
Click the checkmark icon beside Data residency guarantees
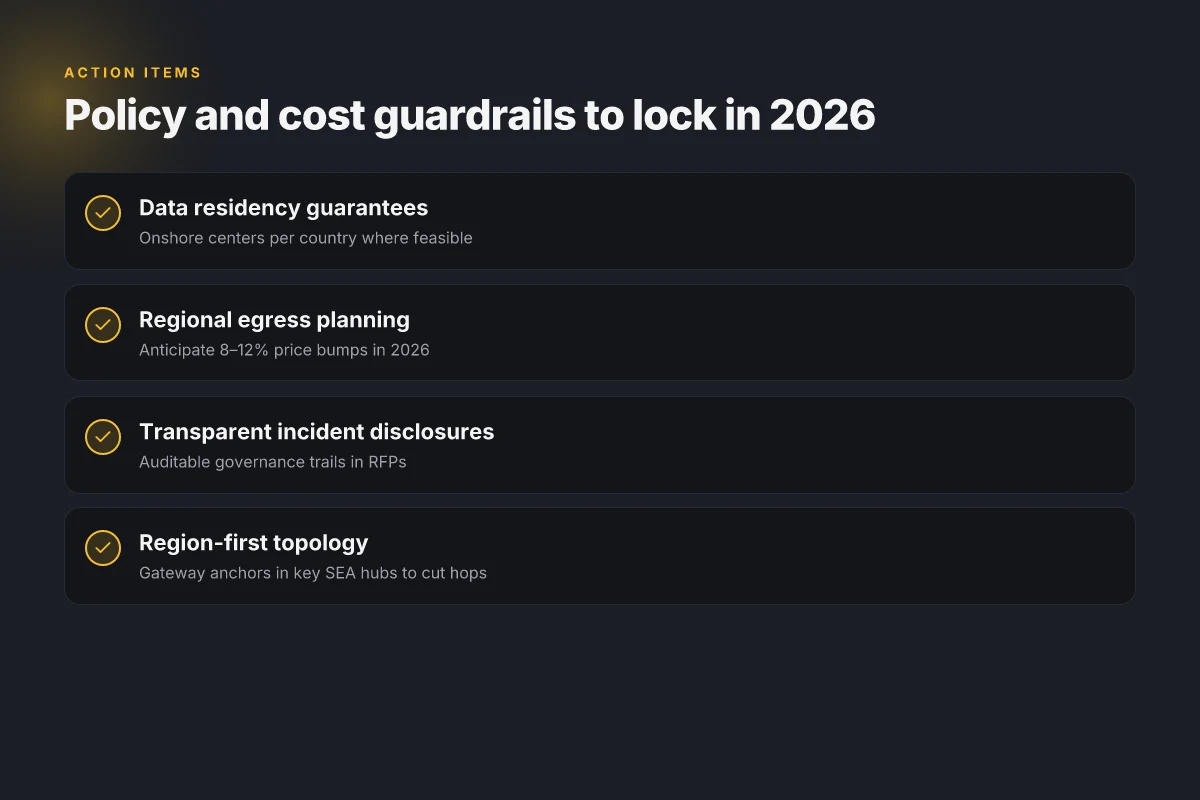click(103, 213)
